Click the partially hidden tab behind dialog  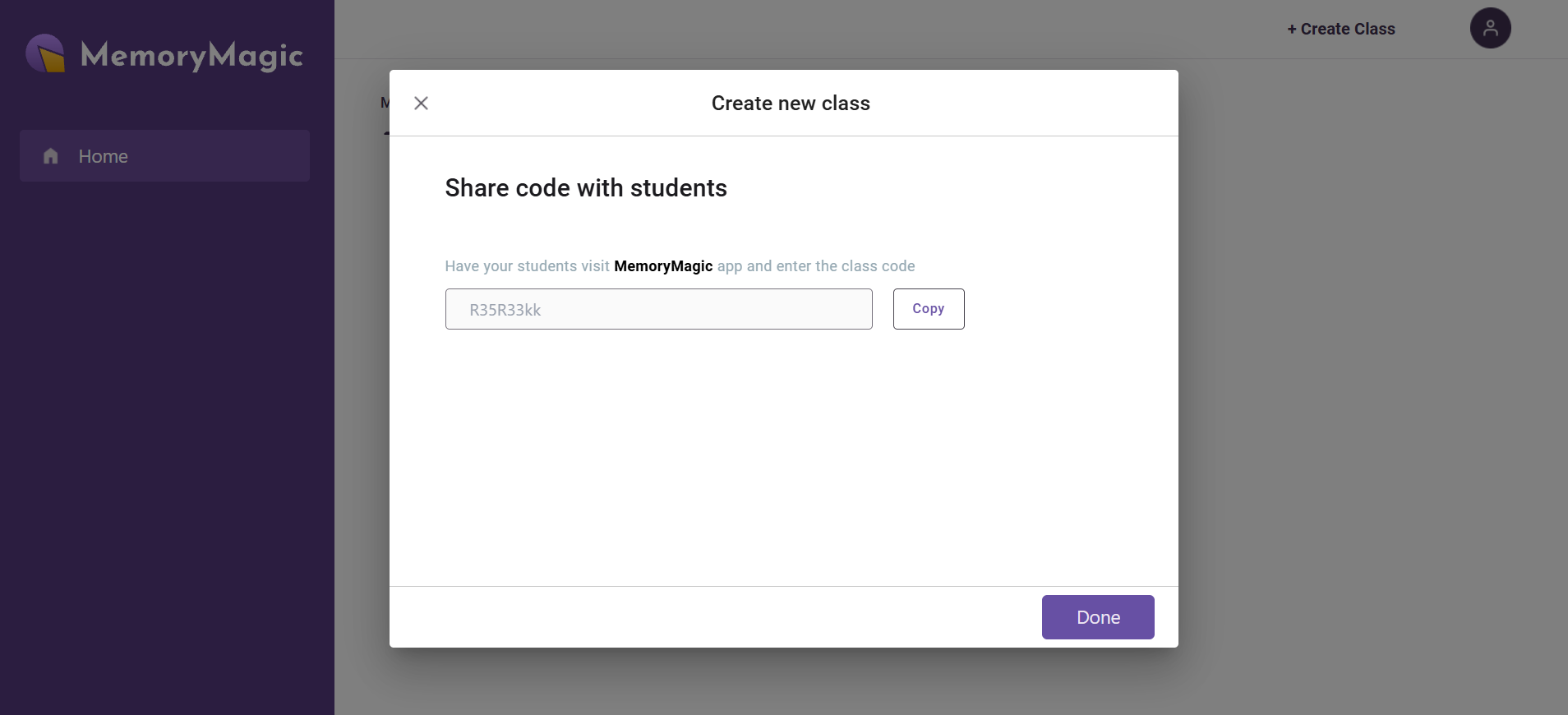pyautogui.click(x=385, y=104)
